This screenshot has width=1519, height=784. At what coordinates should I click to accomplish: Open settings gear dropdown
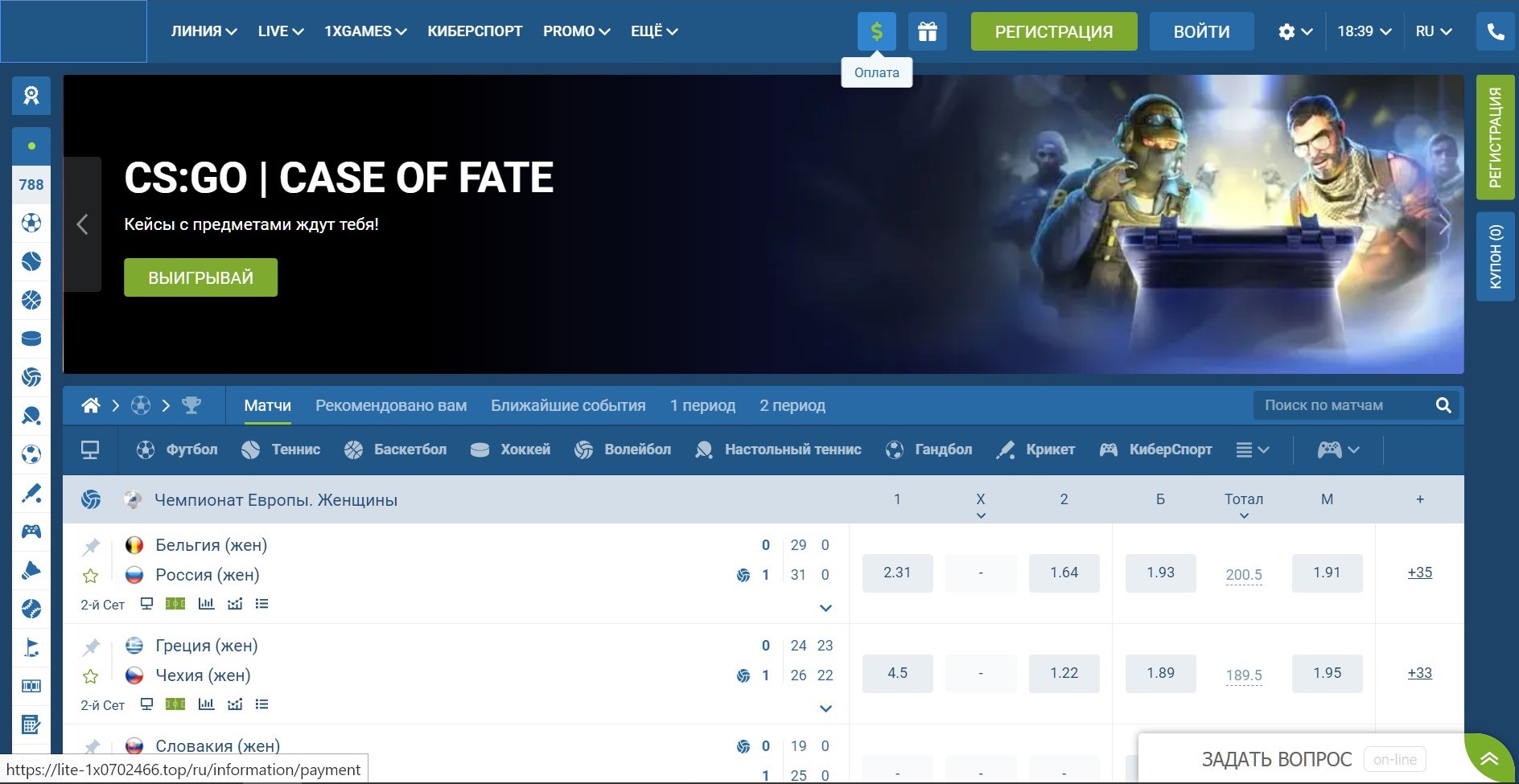pos(1295,31)
